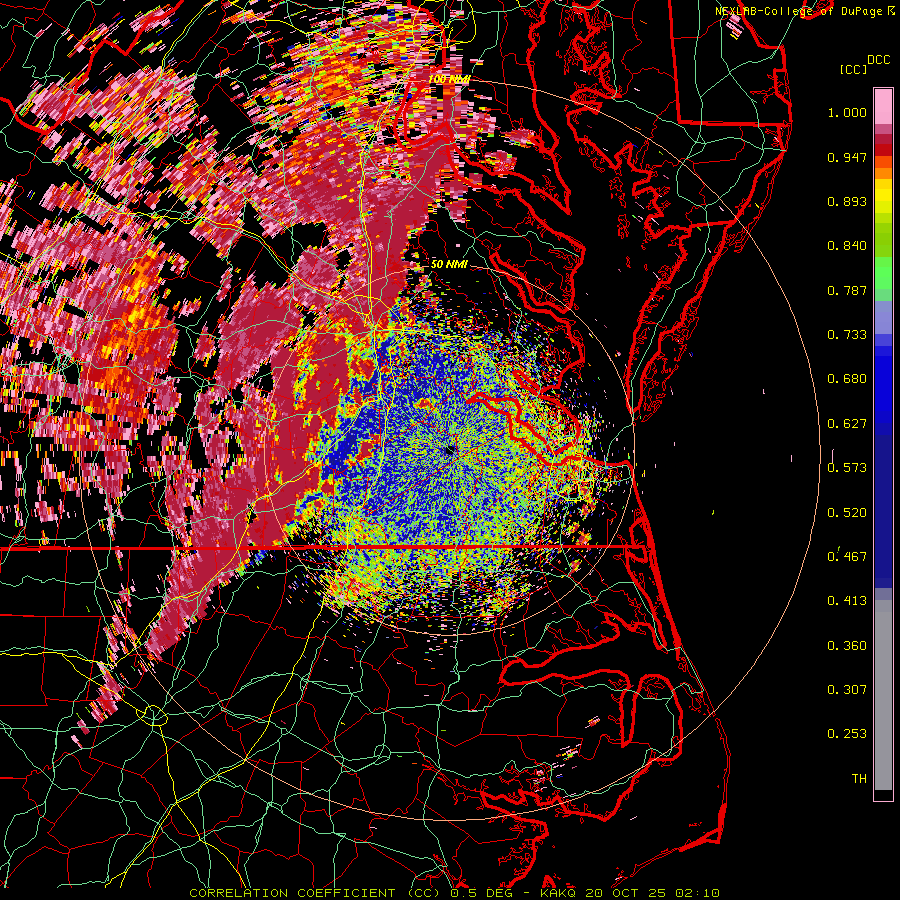Click the DCC label above the legend

click(x=879, y=60)
